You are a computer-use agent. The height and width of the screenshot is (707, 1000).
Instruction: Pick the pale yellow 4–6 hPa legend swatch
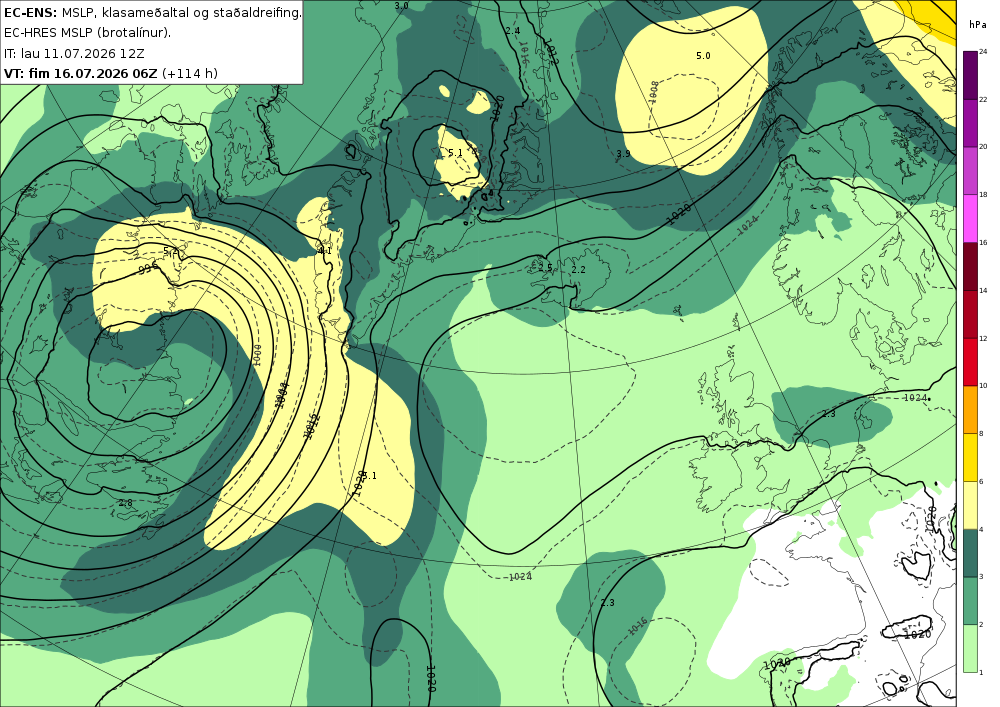pos(970,505)
